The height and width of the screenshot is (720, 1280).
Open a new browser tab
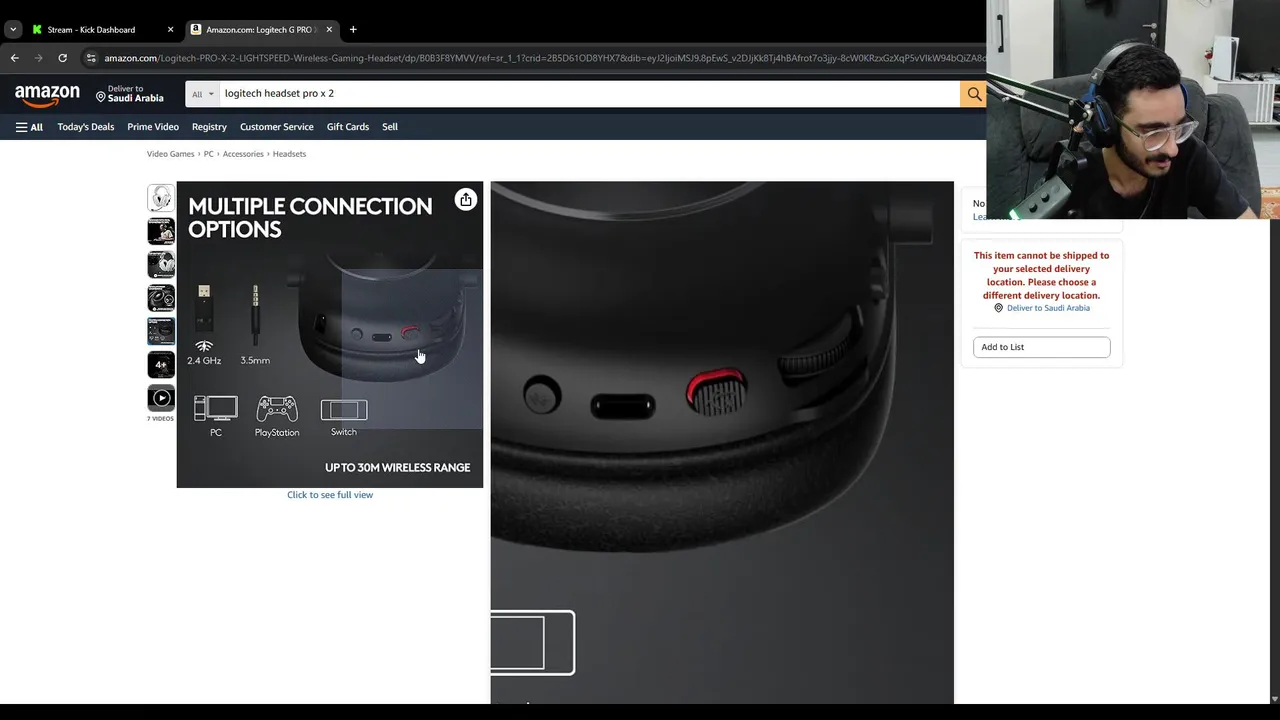click(x=353, y=30)
